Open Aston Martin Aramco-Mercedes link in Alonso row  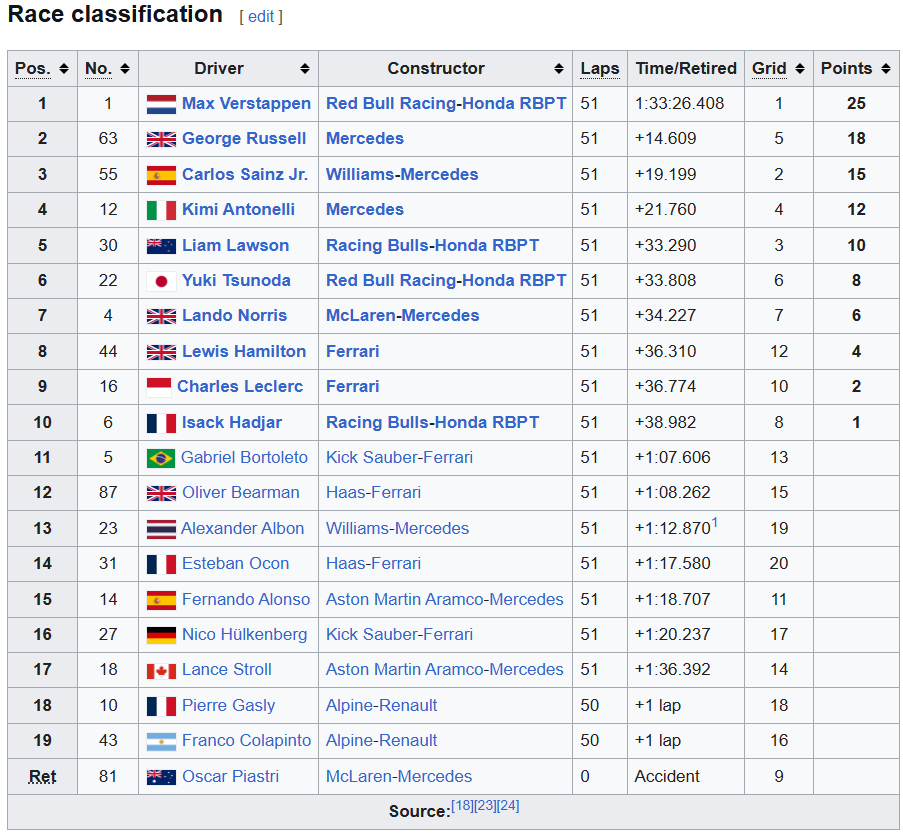(445, 600)
